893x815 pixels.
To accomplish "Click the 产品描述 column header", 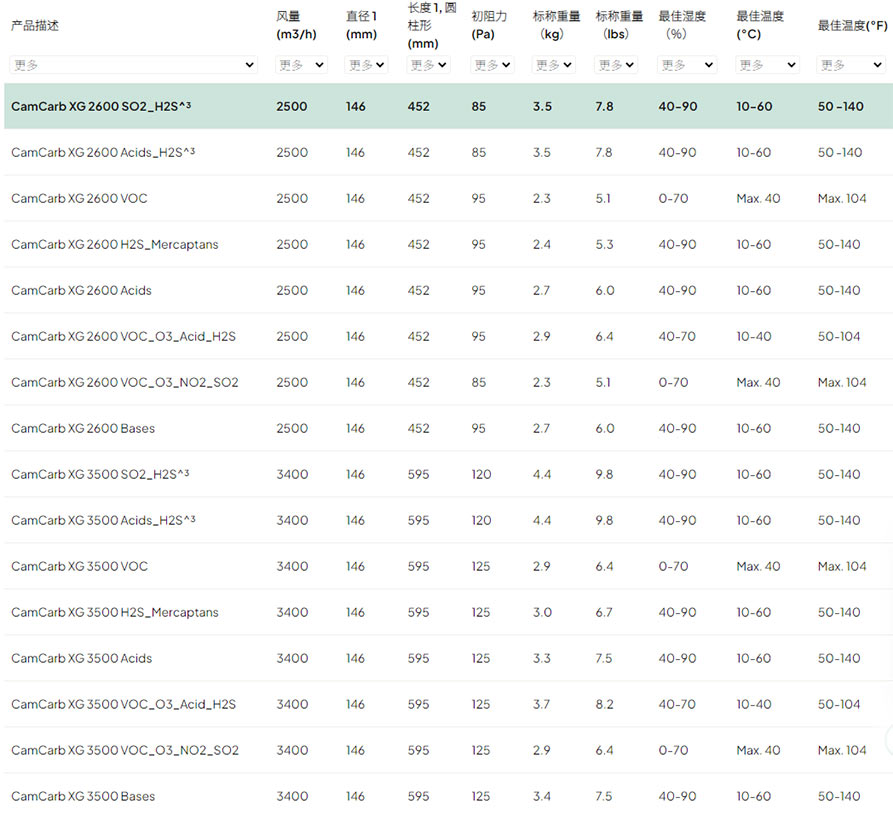I will pos(35,26).
